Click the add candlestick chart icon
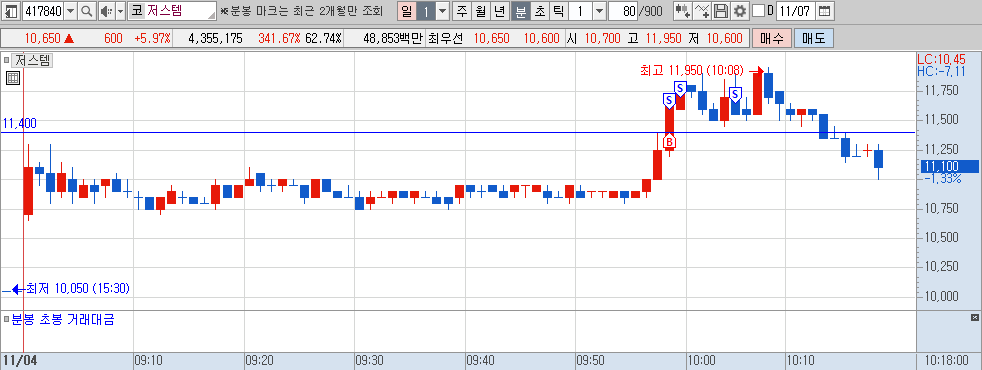 coord(683,11)
